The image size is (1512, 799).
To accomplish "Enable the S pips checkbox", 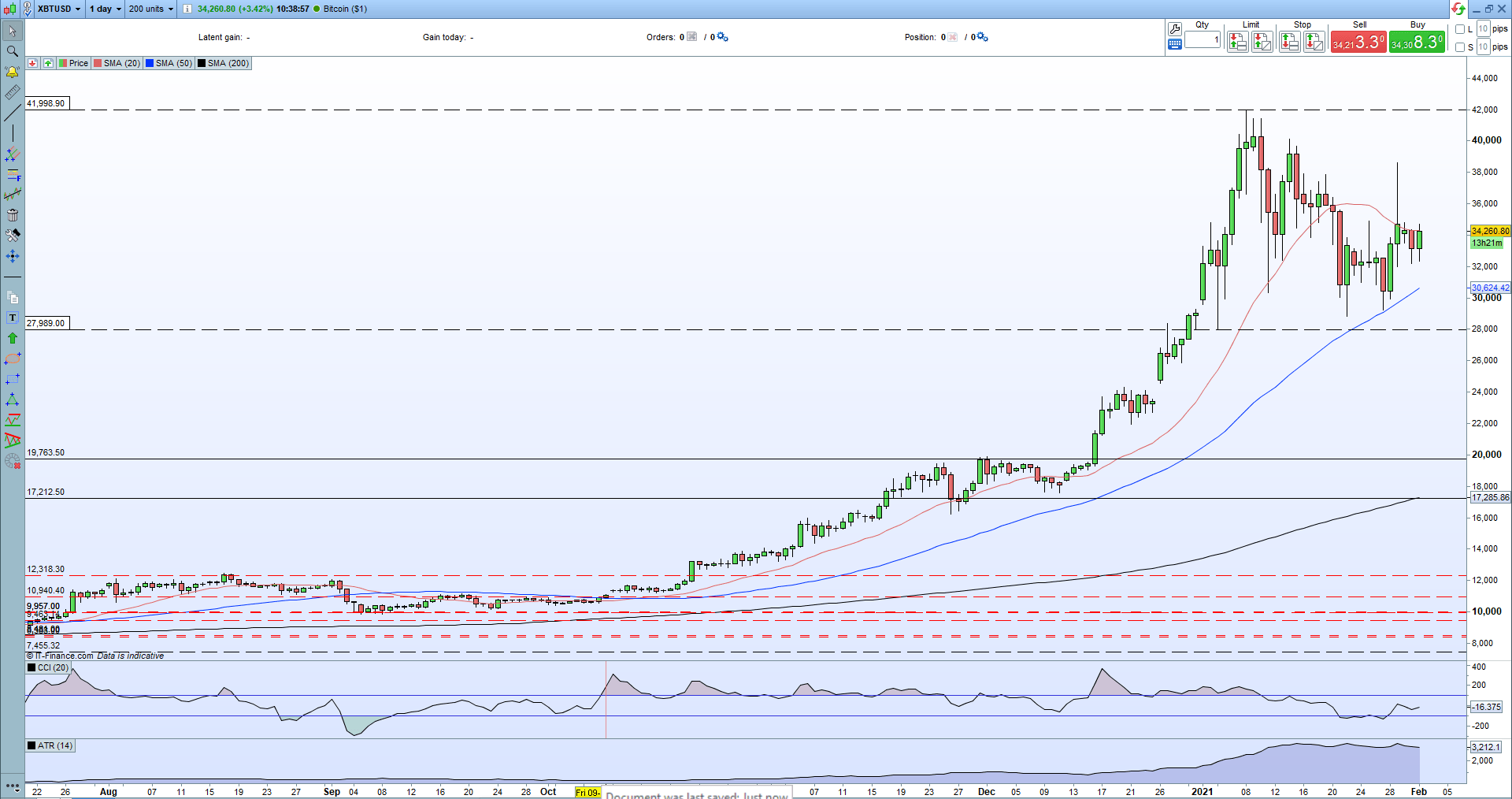I will click(1460, 47).
